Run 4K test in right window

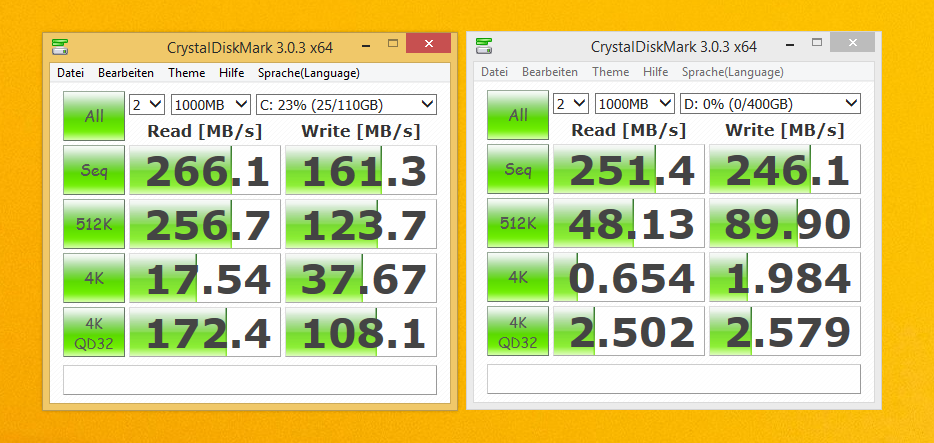pyautogui.click(x=518, y=277)
